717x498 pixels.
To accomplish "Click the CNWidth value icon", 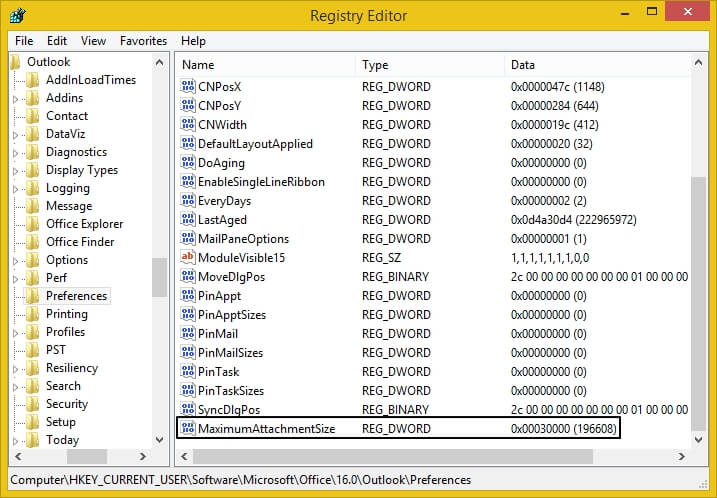I will (187, 124).
